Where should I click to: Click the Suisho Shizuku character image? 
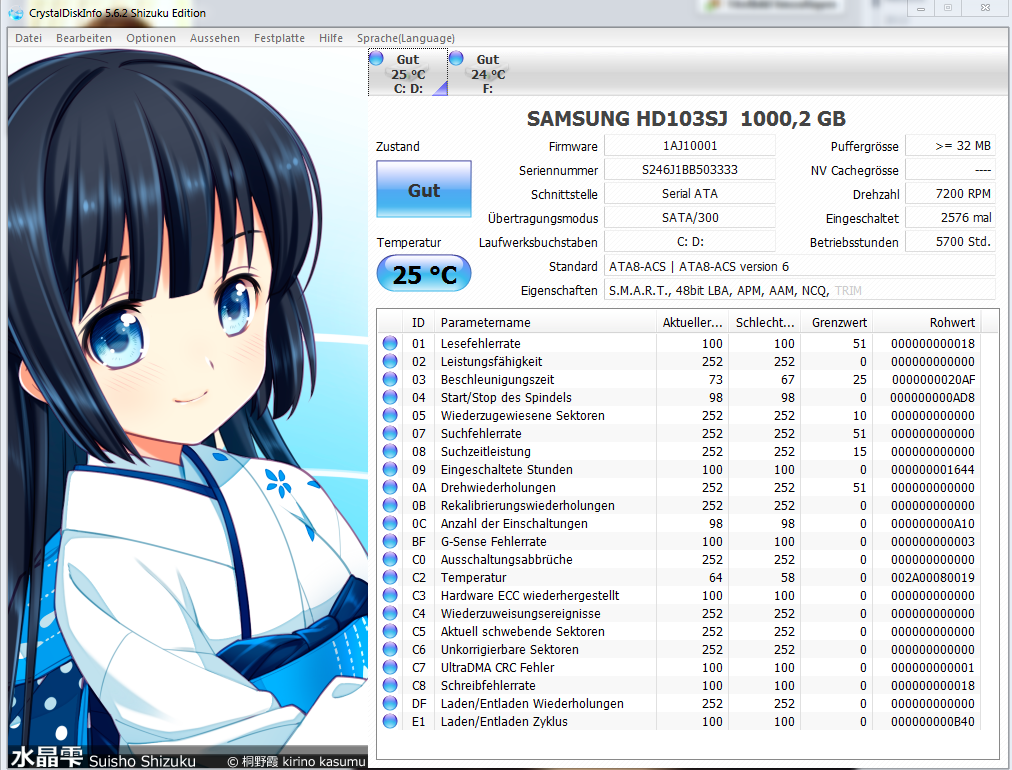(x=187, y=407)
